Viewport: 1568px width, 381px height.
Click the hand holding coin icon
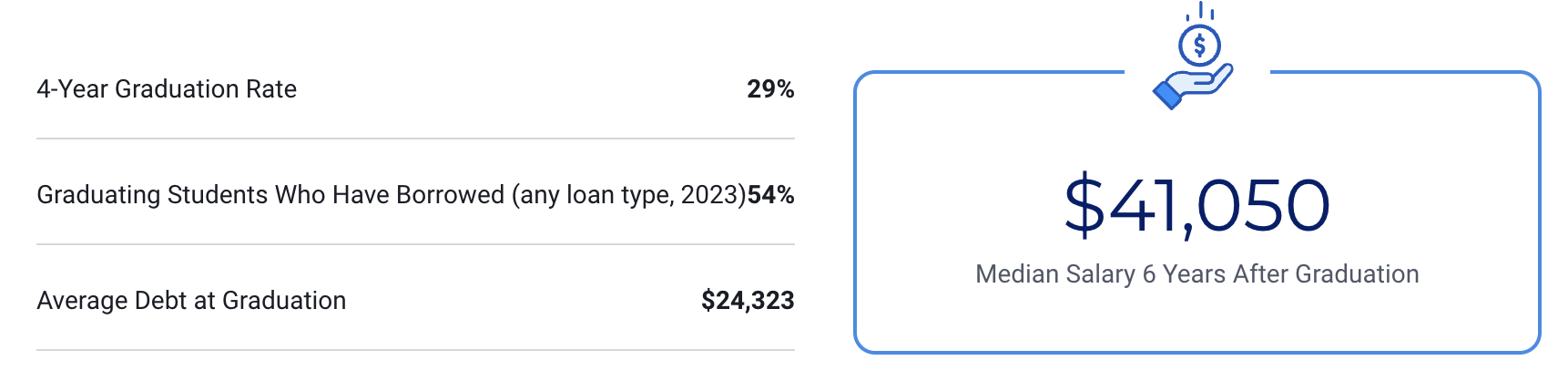point(1202,82)
